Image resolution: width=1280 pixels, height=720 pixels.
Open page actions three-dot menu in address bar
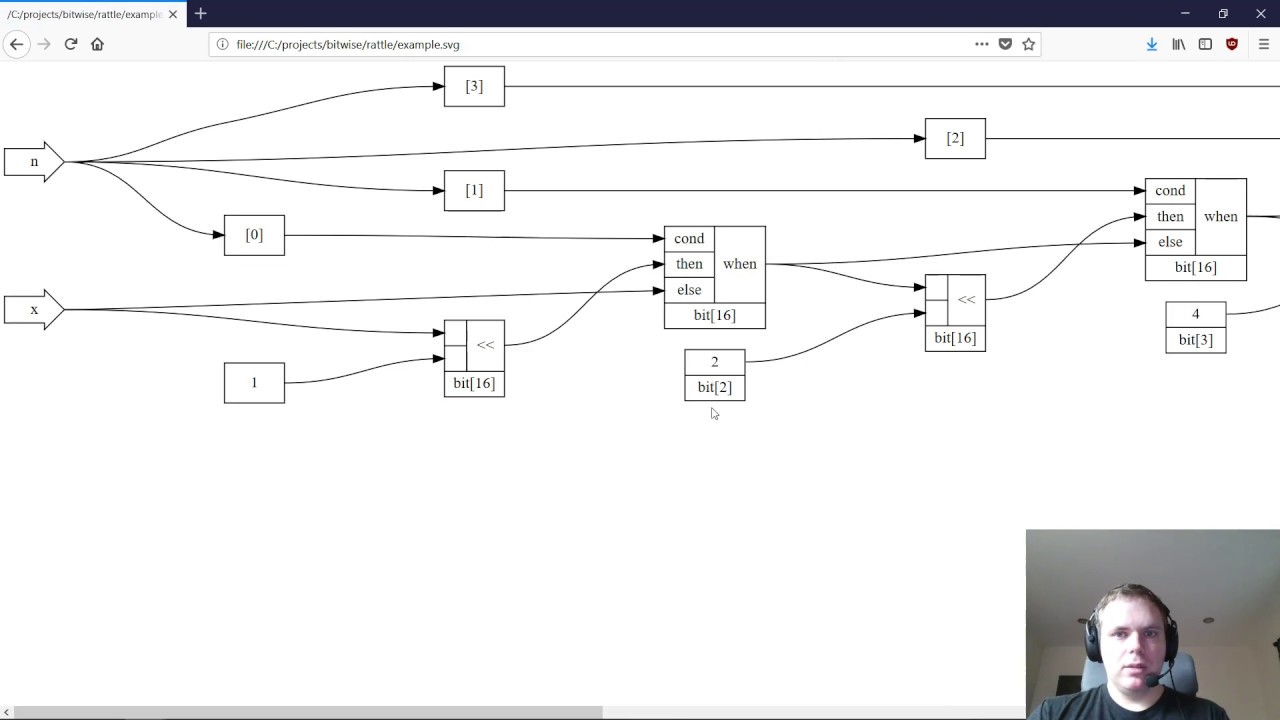[x=982, y=44]
